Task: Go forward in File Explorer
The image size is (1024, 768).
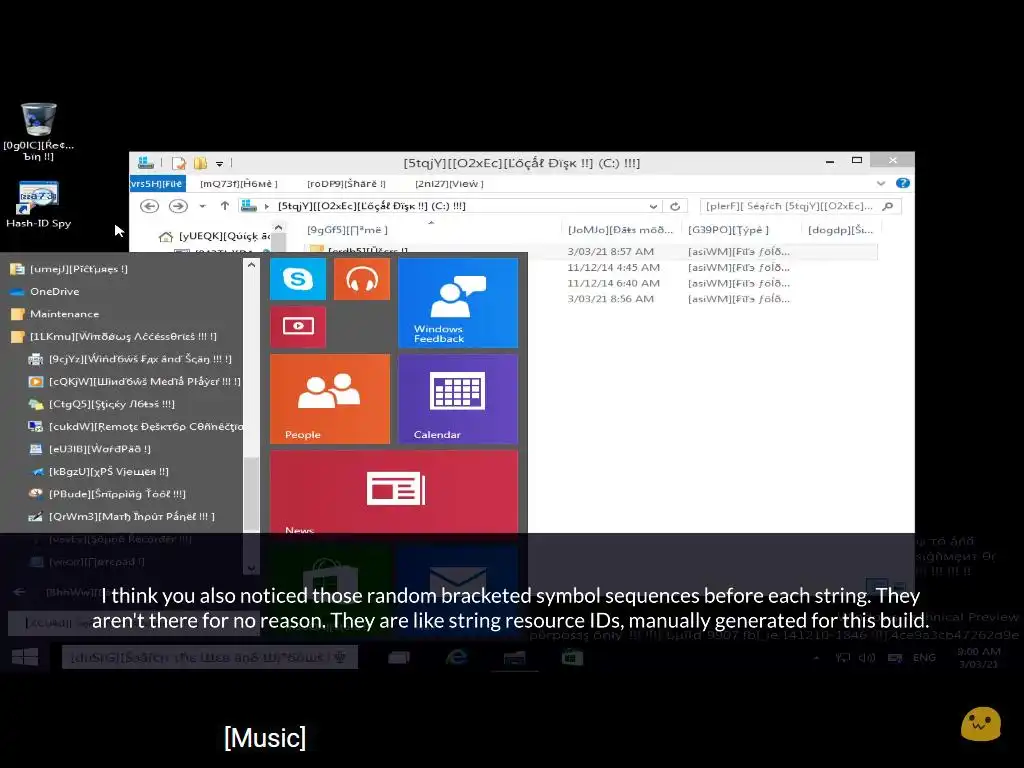Action: [x=178, y=206]
